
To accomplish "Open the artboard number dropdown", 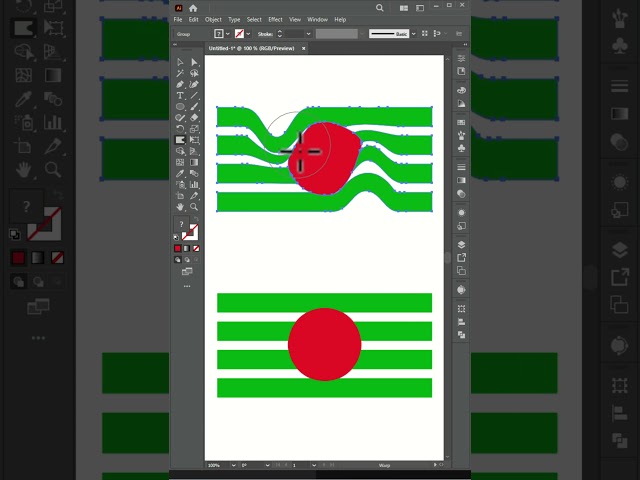I will [x=313, y=465].
